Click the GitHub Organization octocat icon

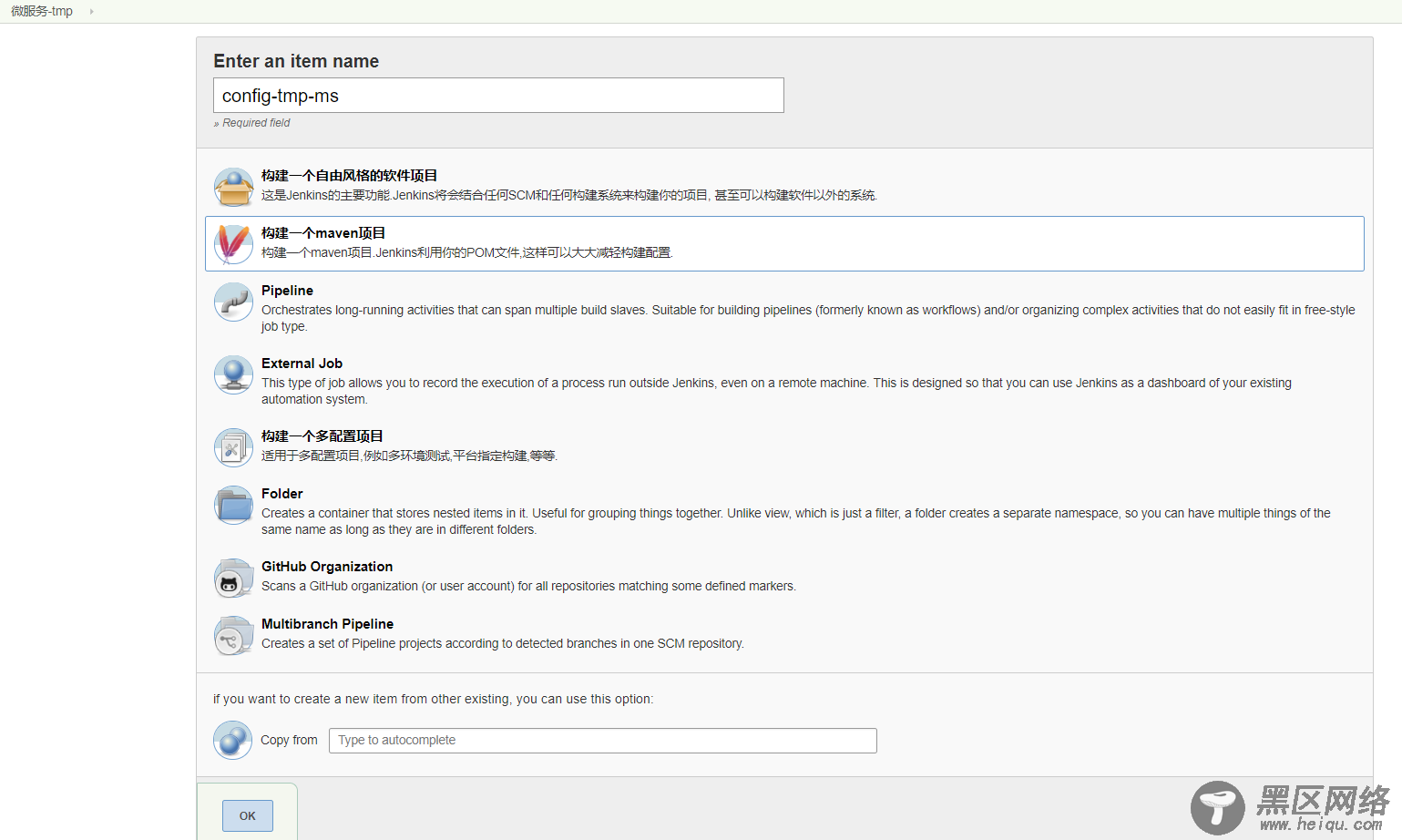click(233, 578)
